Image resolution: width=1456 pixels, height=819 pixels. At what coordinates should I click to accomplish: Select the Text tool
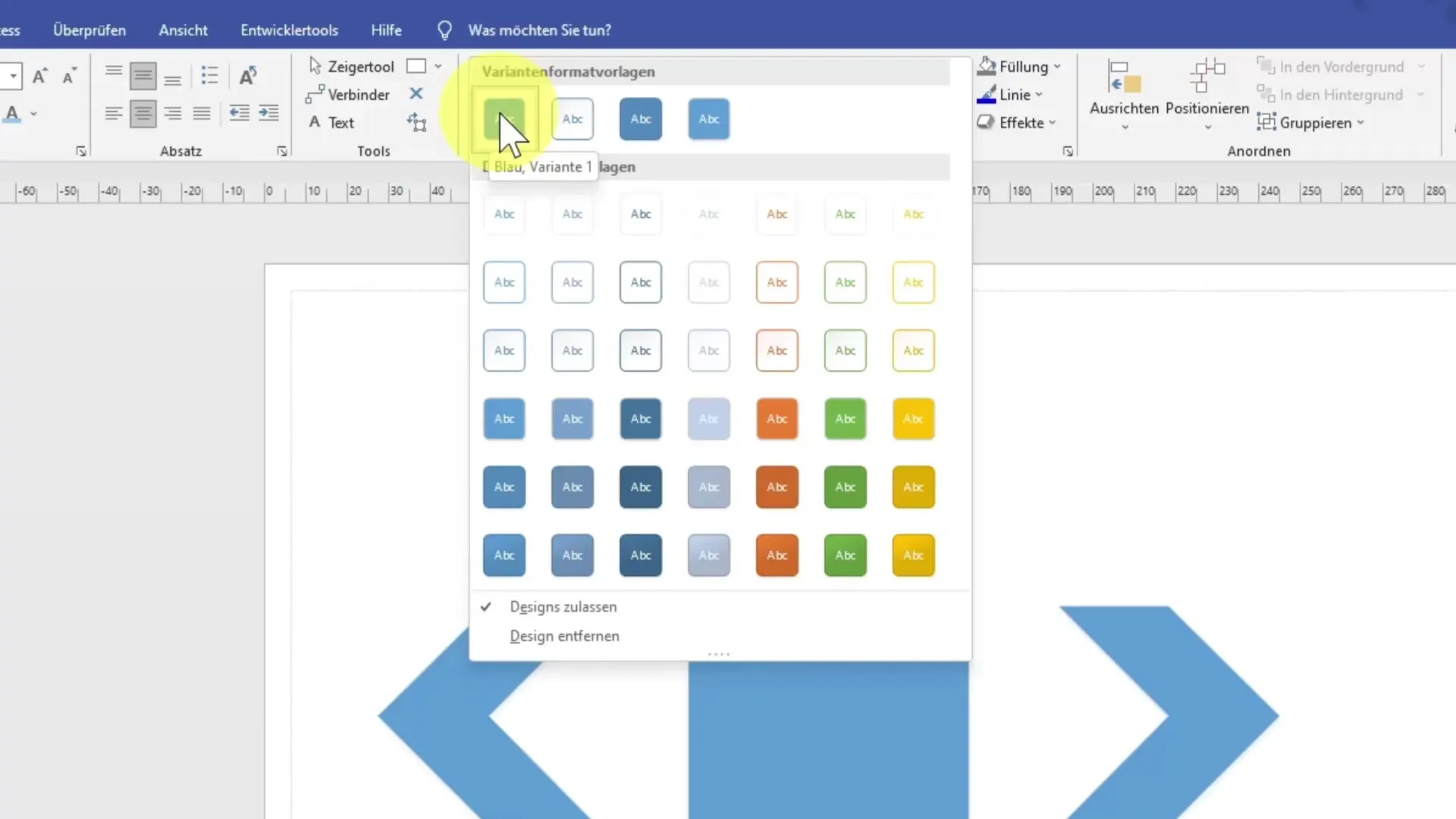(331, 122)
